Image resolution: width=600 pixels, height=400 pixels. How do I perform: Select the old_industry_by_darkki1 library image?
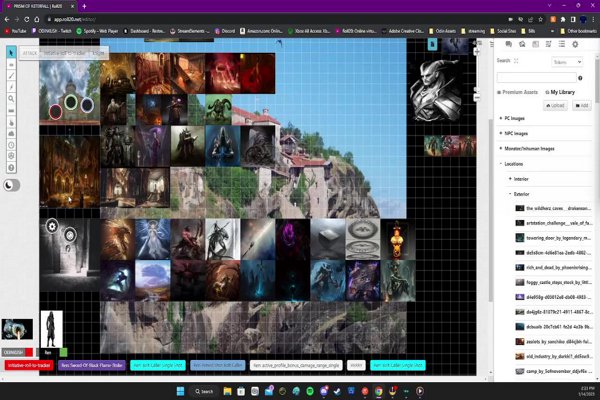tap(553, 356)
